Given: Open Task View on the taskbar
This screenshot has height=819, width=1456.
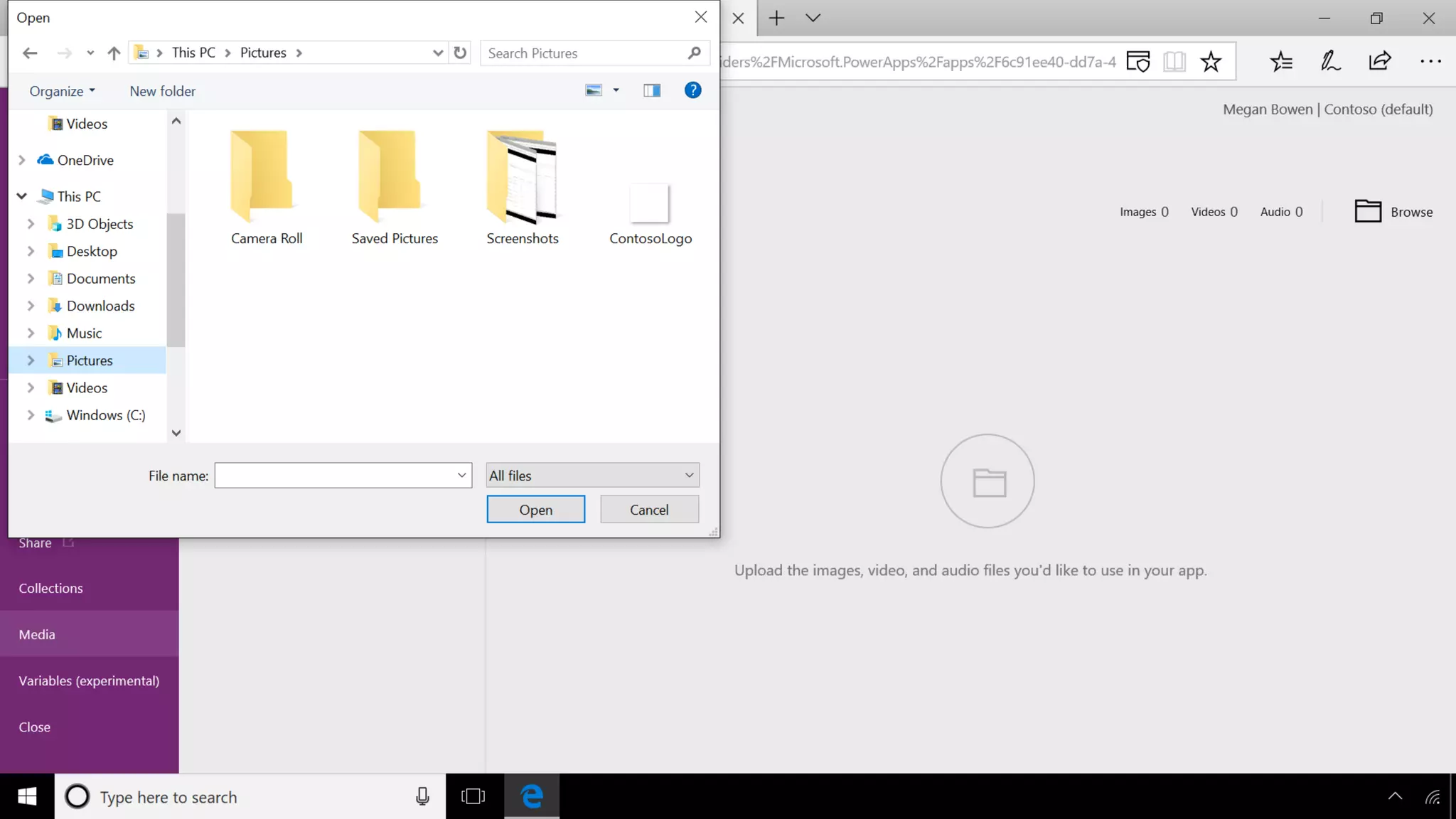Looking at the screenshot, I should coord(473,796).
